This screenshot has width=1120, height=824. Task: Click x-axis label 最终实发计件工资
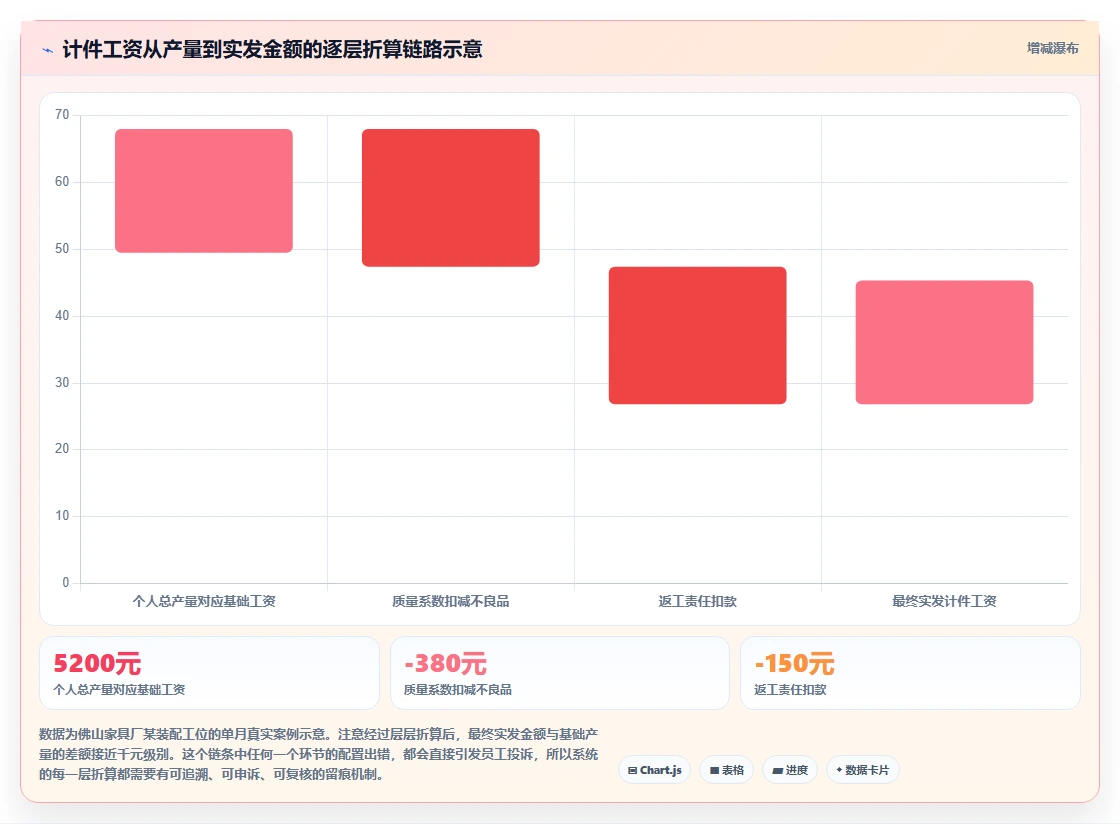[x=944, y=601]
